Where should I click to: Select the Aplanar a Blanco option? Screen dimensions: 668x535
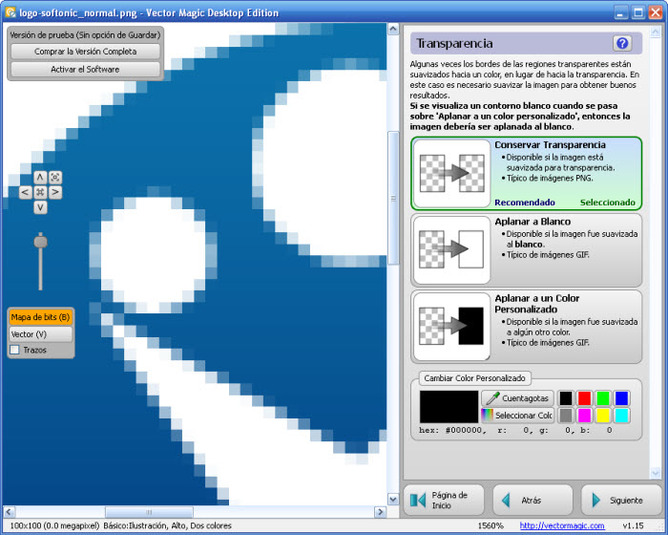tap(527, 250)
